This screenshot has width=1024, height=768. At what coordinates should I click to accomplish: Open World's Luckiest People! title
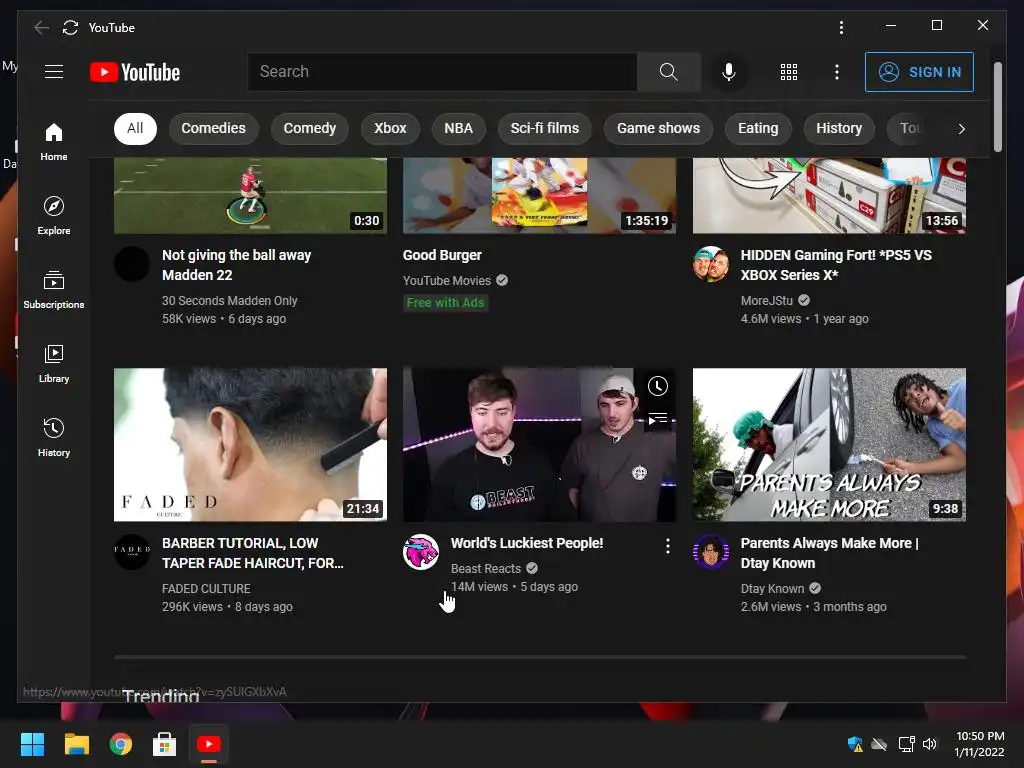(527, 543)
